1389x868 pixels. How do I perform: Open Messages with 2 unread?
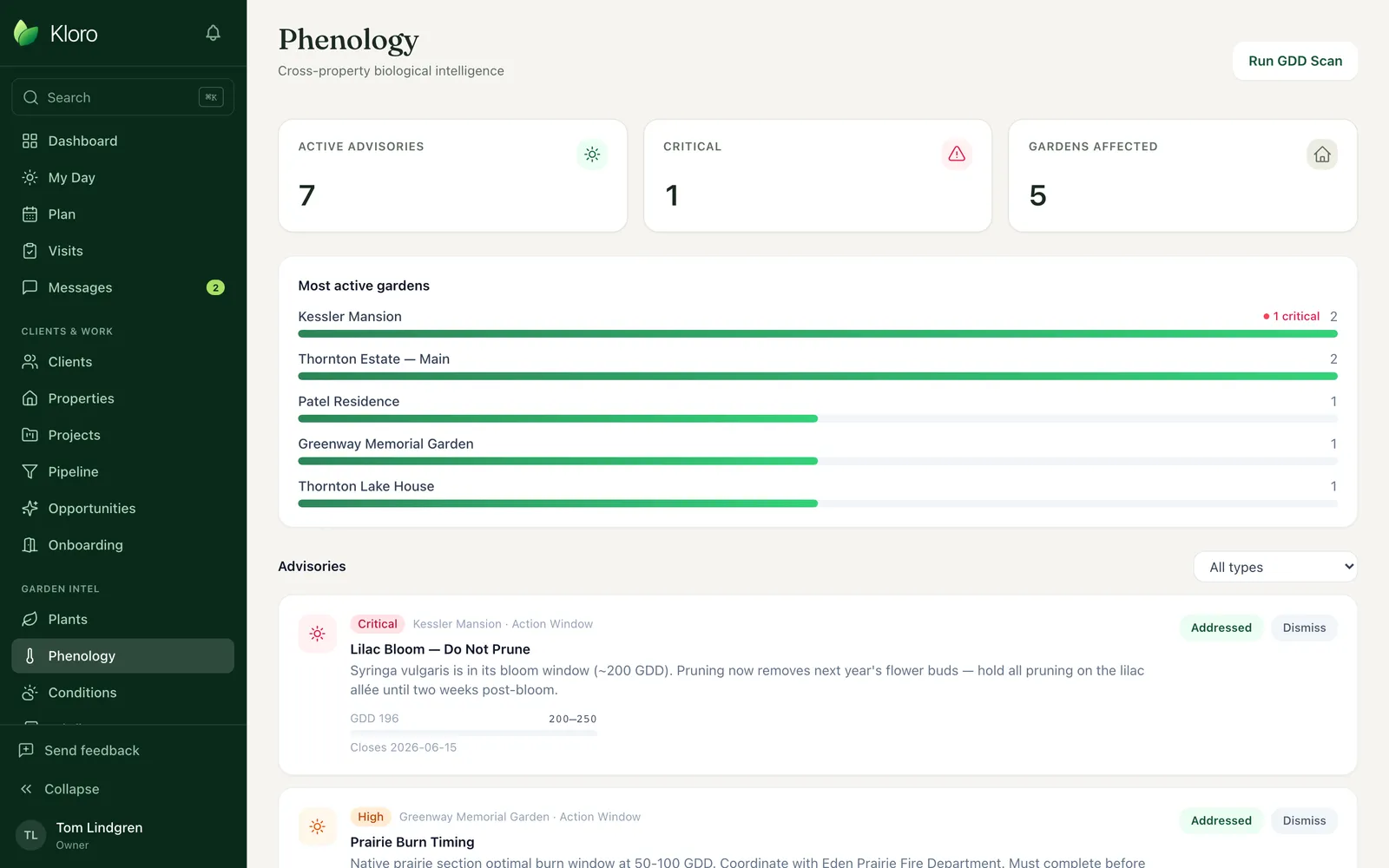pyautogui.click(x=123, y=287)
